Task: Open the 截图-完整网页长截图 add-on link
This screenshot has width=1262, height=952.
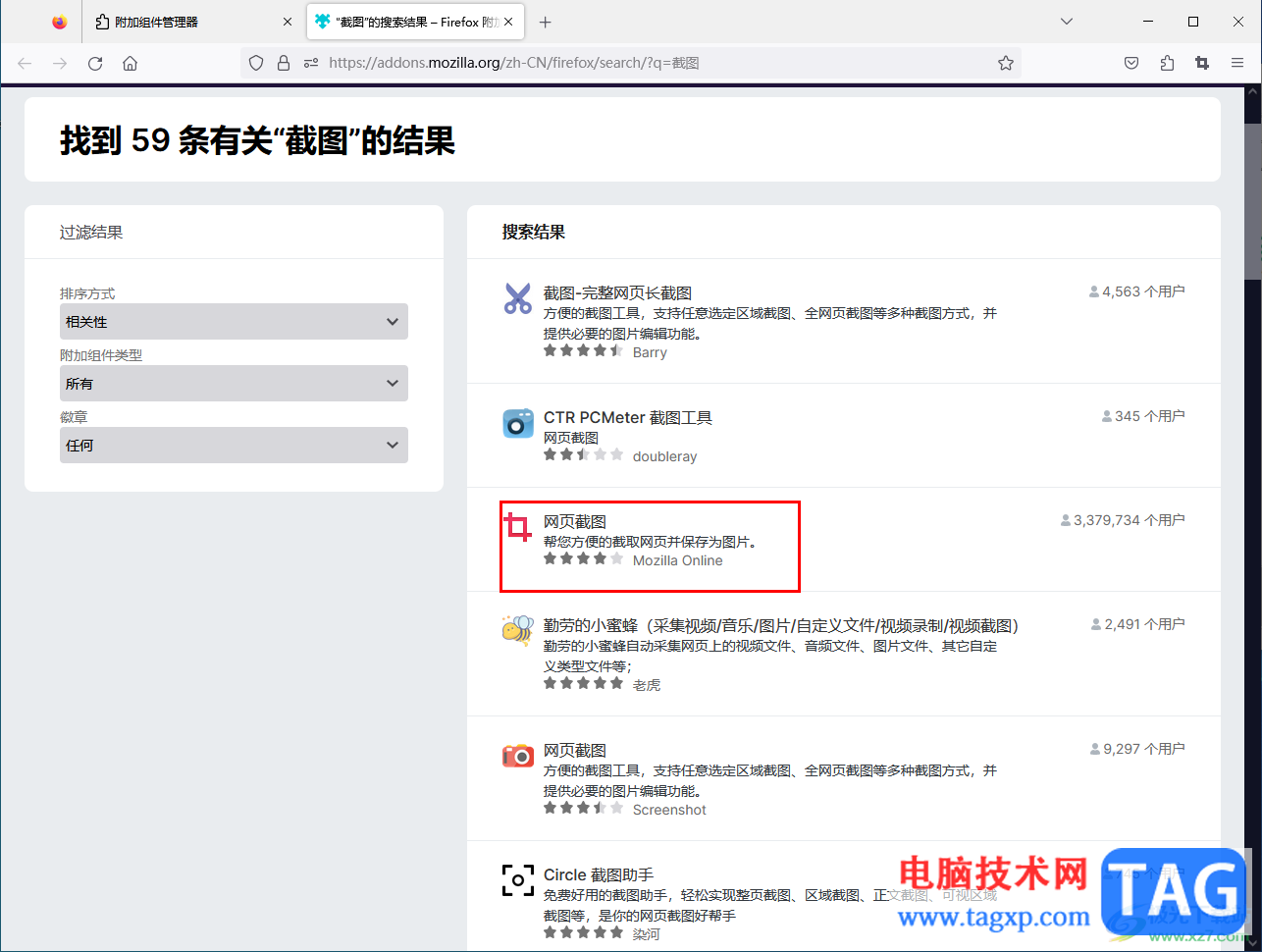Action: [617, 292]
